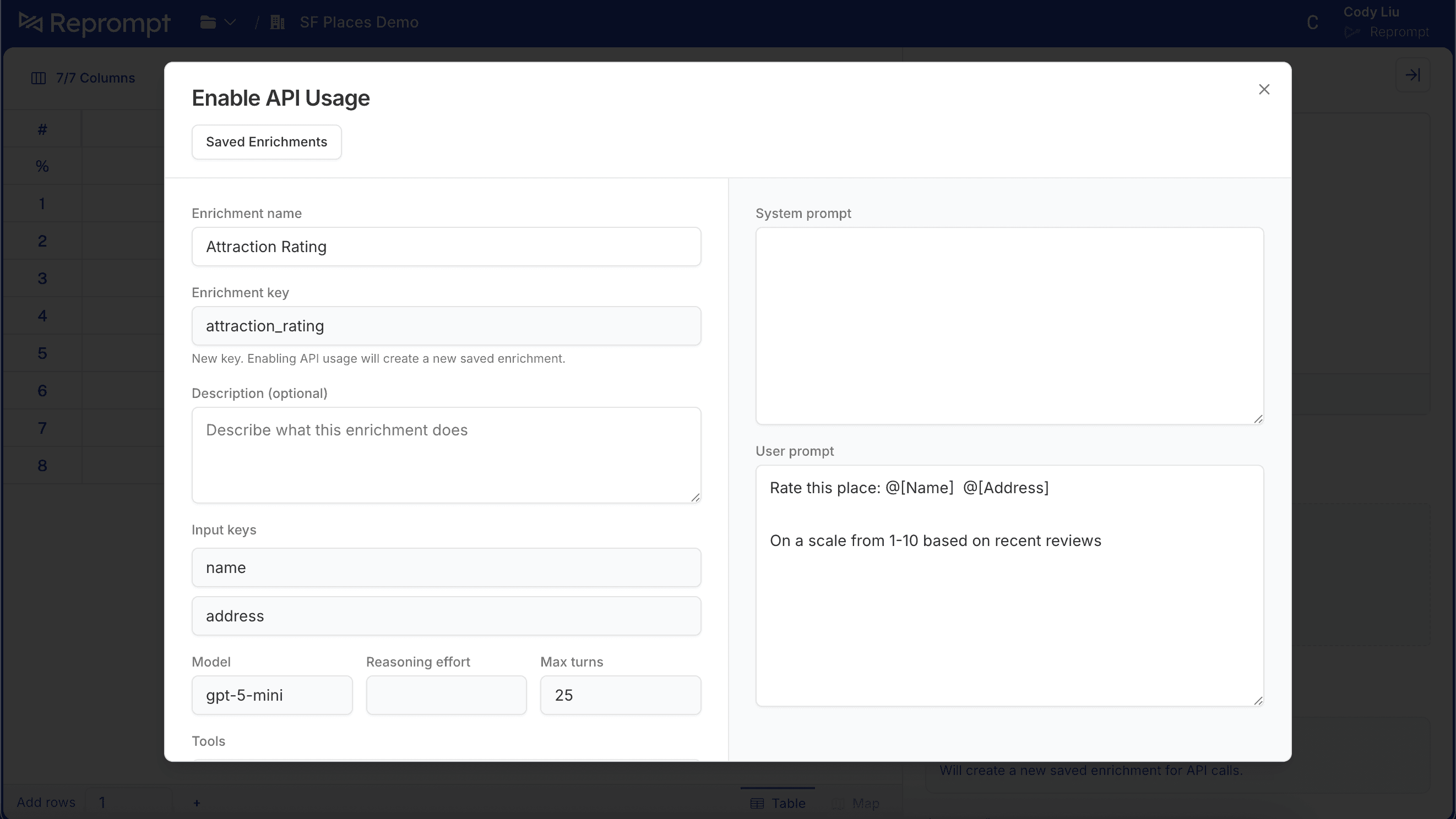Select SF Places Demo in the breadcrumb
The image size is (1456, 819).
(x=359, y=21)
